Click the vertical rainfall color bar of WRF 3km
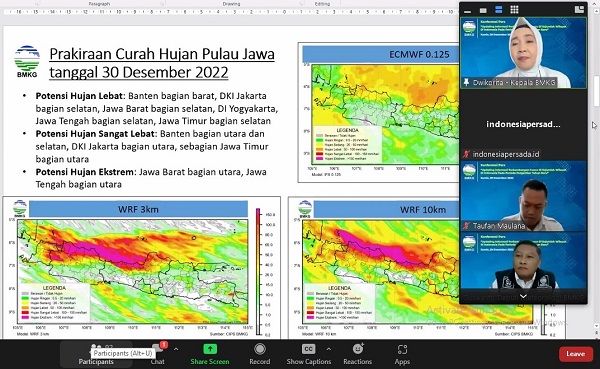 point(258,271)
